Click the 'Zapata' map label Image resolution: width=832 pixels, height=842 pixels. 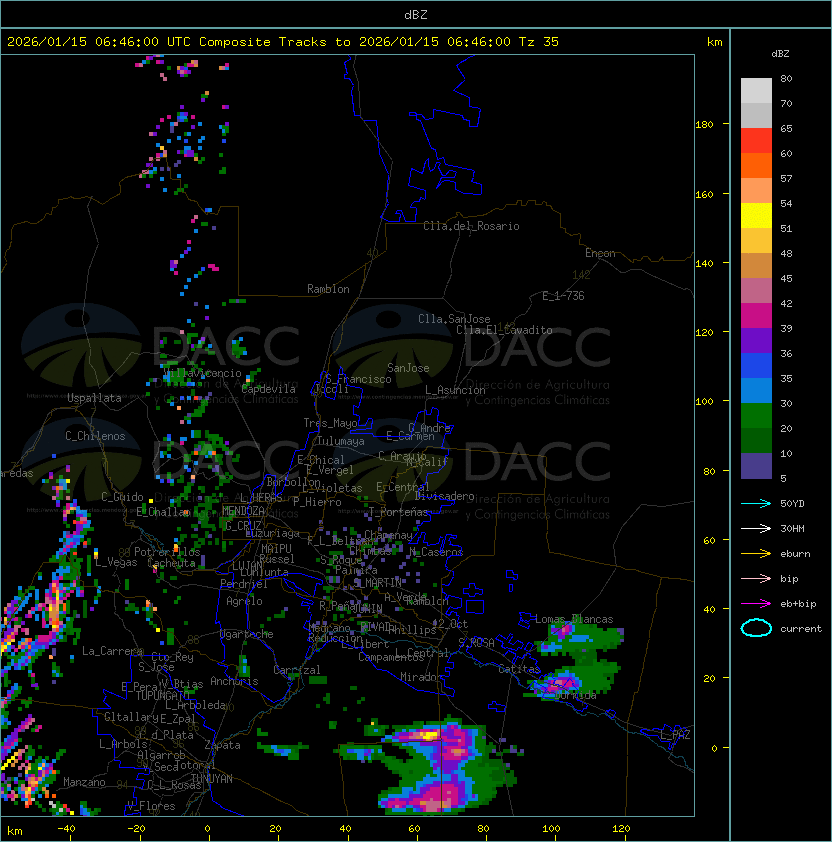(x=222, y=745)
